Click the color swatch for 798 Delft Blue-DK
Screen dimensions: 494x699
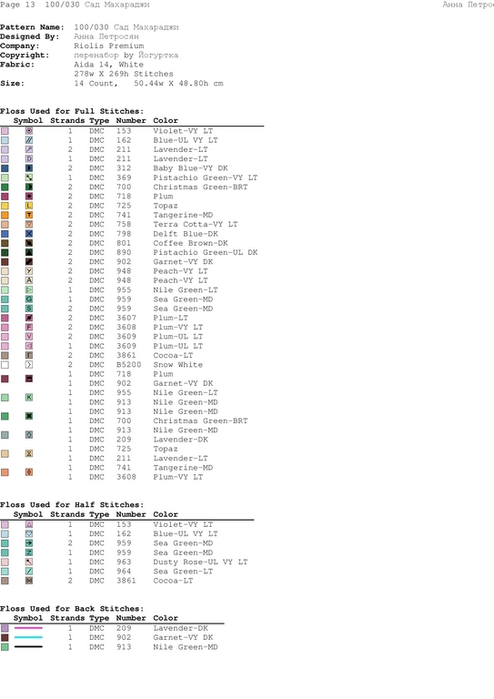5,234
